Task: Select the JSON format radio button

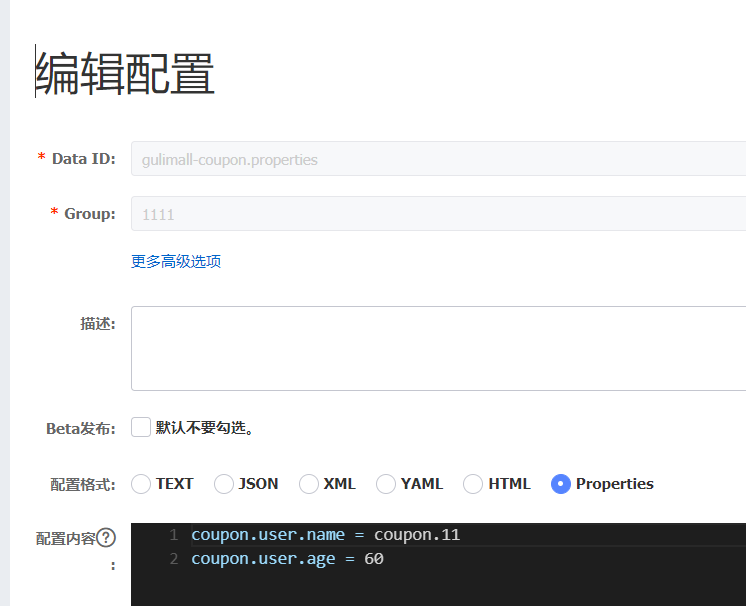Action: point(224,484)
